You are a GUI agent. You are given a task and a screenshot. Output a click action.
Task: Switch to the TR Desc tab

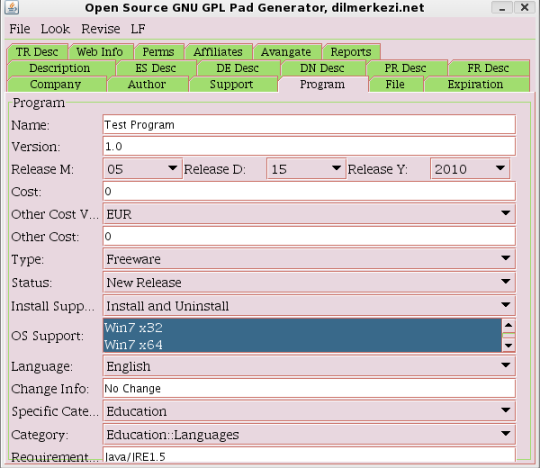point(37,52)
